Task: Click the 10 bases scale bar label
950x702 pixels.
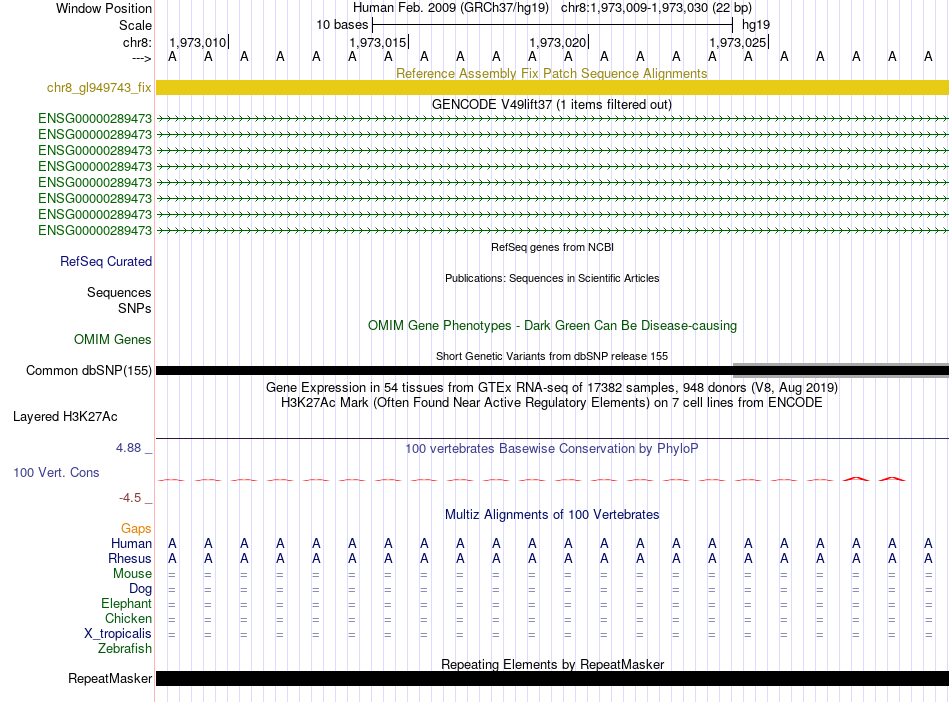Action: click(x=342, y=25)
